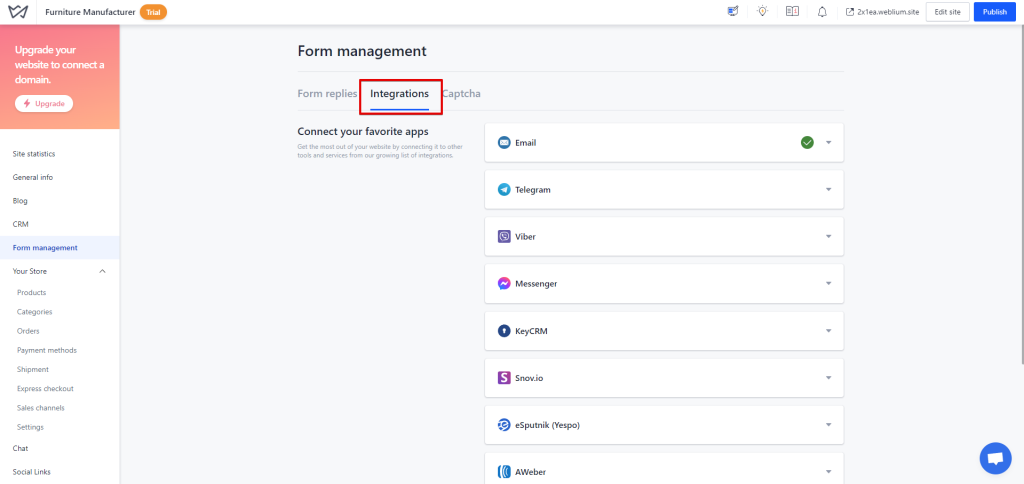
Task: Expand the Email integration row
Action: click(828, 142)
